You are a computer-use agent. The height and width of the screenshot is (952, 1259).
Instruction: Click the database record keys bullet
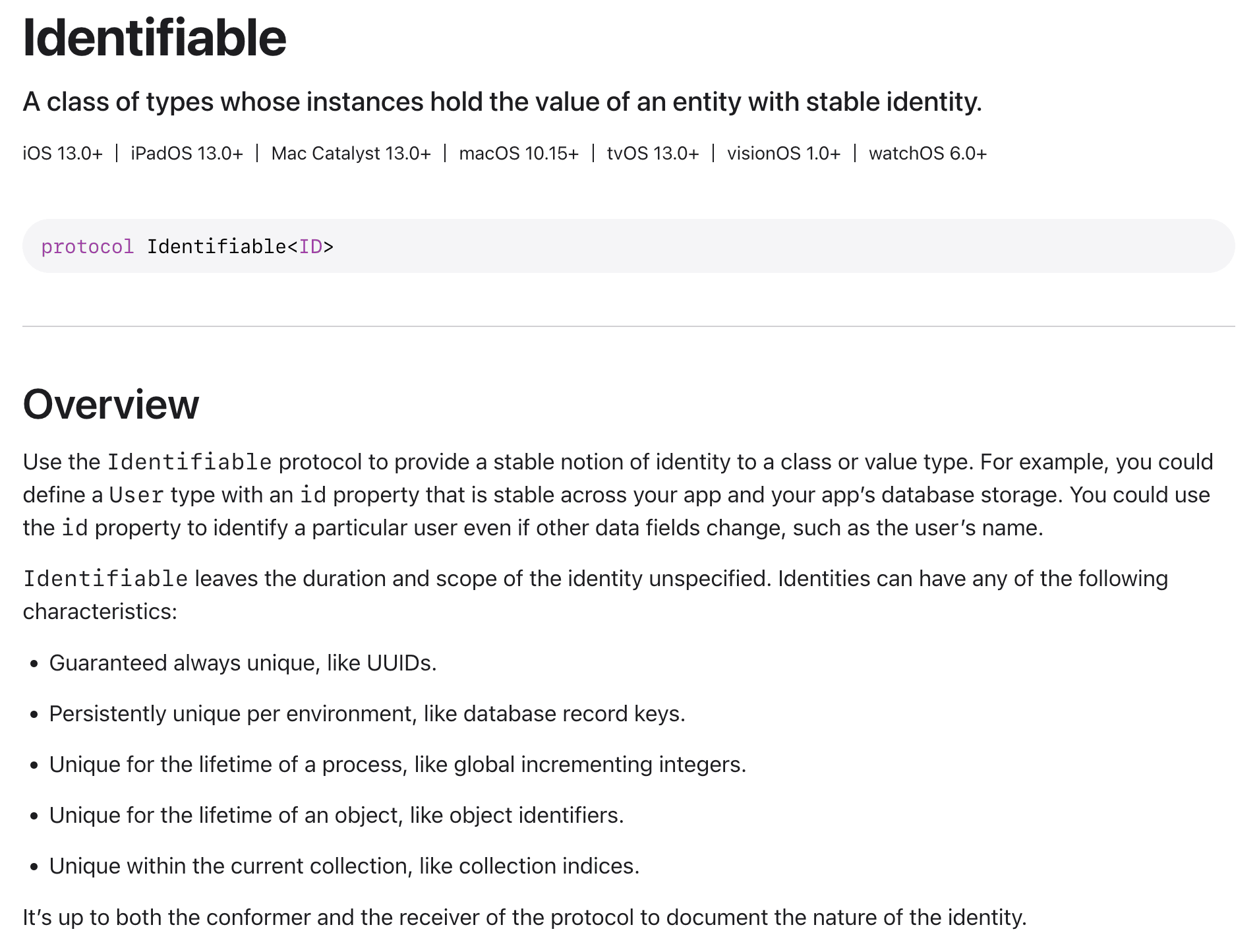click(367, 714)
